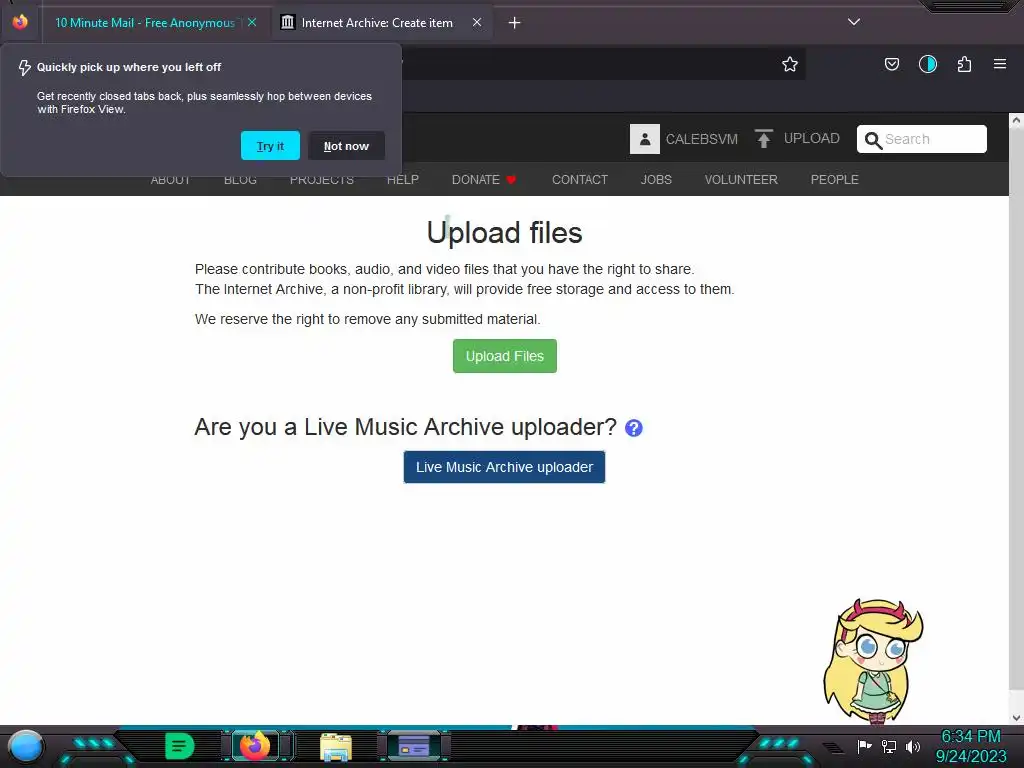1024x768 pixels.
Task: Switch to the 10 Minute Mail tab
Action: [145, 23]
